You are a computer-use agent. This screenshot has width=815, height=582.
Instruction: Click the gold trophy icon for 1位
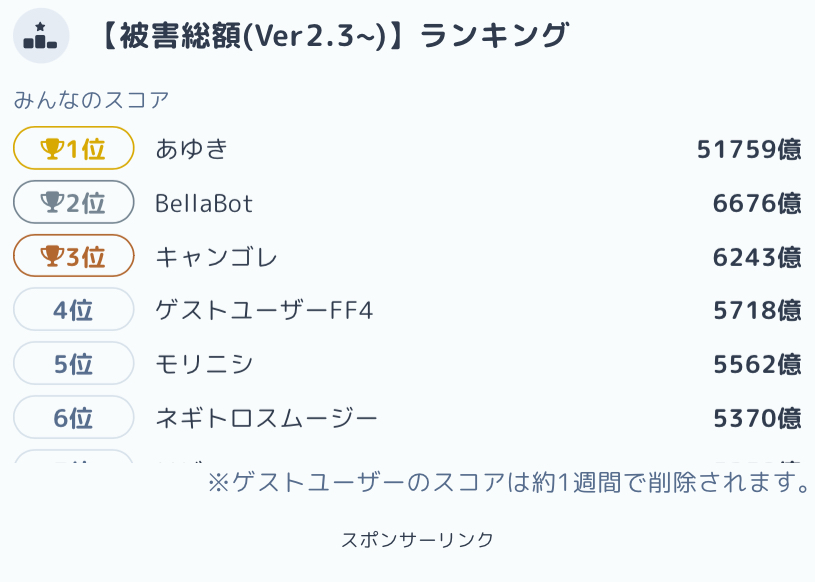[52, 149]
